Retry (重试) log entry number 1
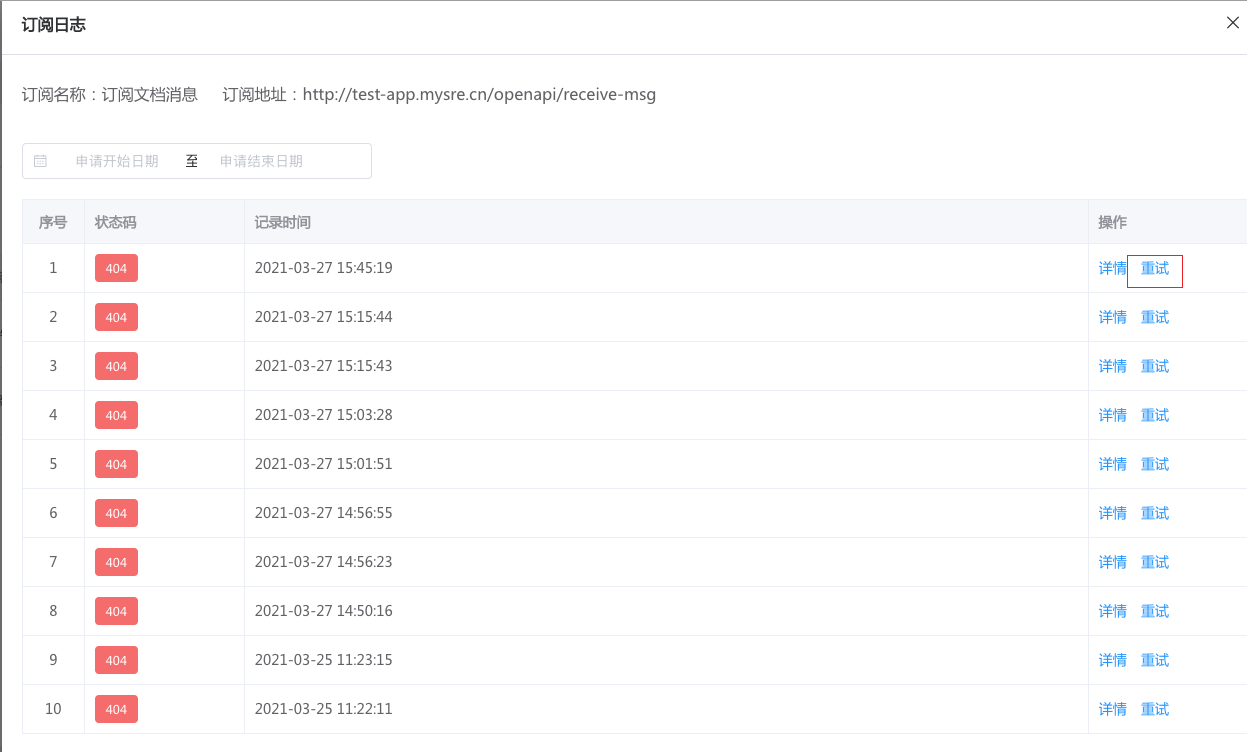Viewport: 1247px width, 752px height. pos(1155,268)
